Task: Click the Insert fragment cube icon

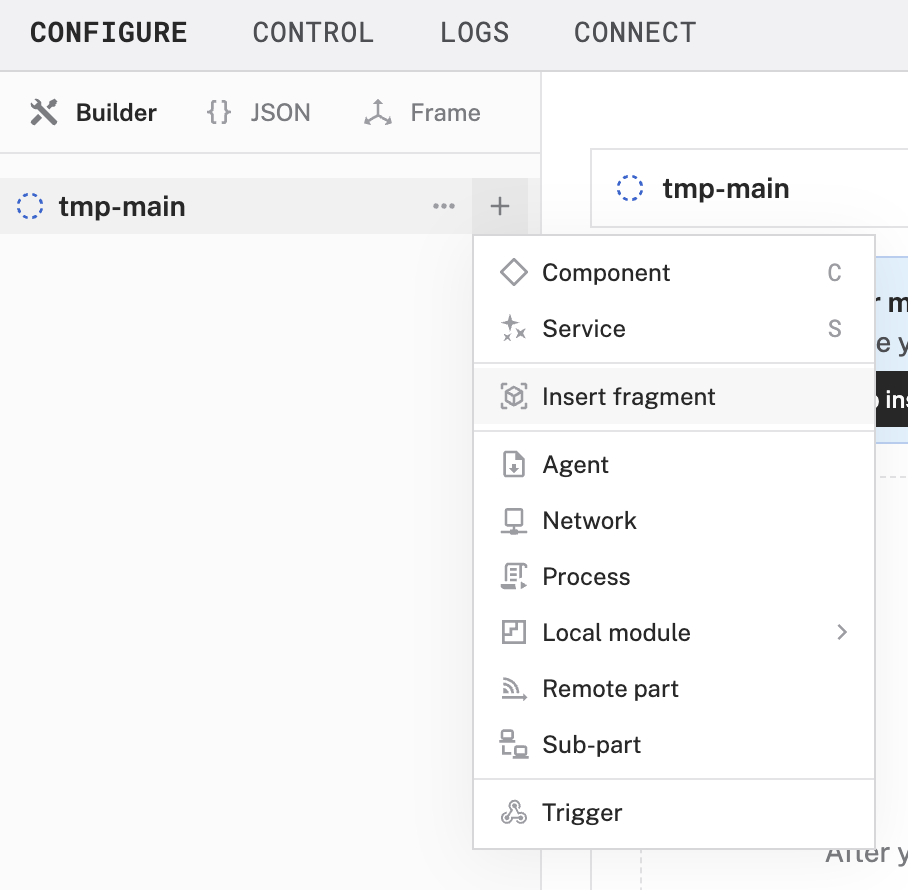Action: coord(513,397)
